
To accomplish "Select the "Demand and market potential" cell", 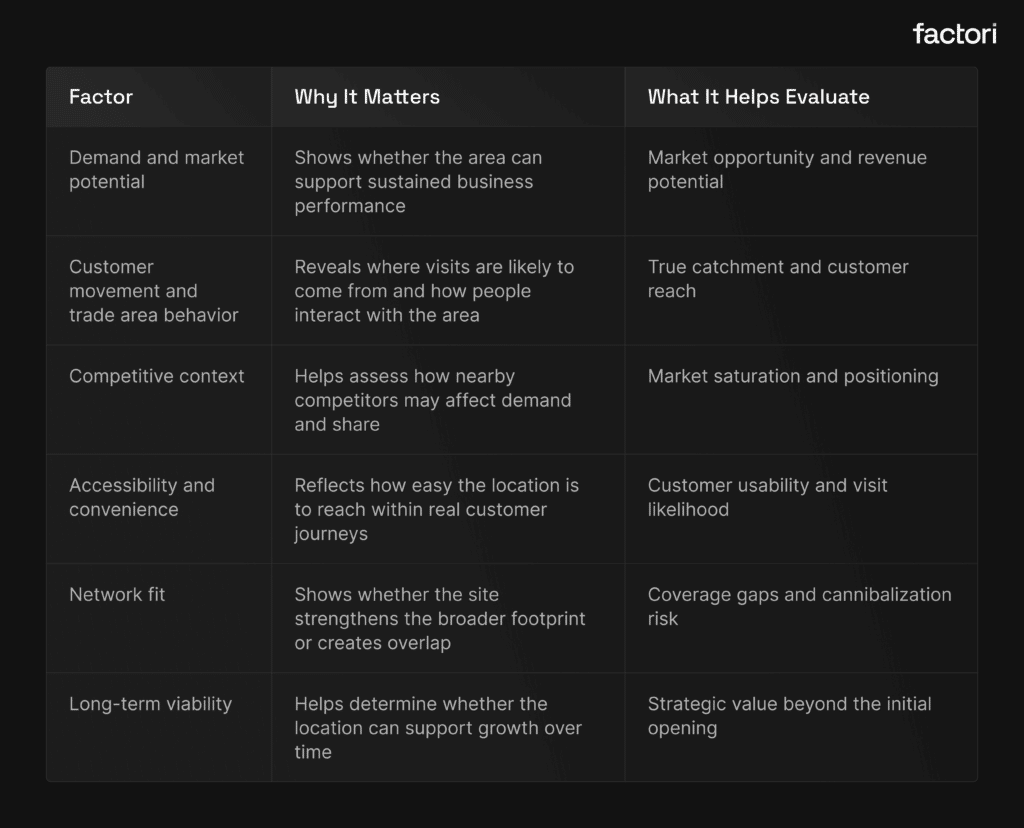I will [156, 170].
